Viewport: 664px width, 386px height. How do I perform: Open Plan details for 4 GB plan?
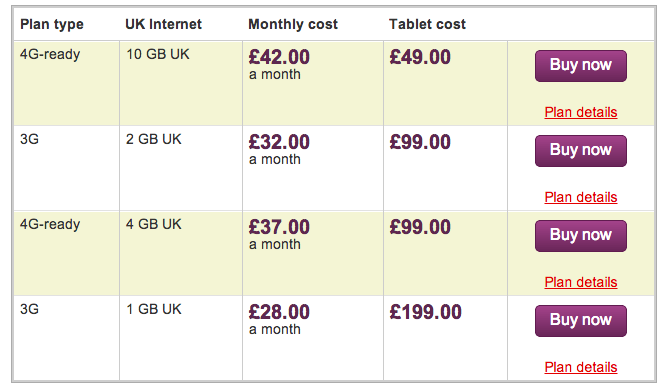(581, 282)
